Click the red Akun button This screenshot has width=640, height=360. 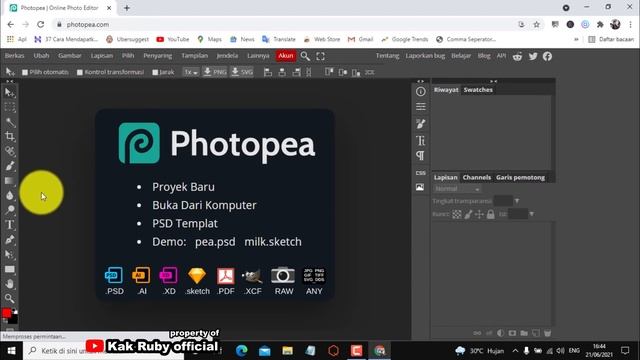(286, 56)
